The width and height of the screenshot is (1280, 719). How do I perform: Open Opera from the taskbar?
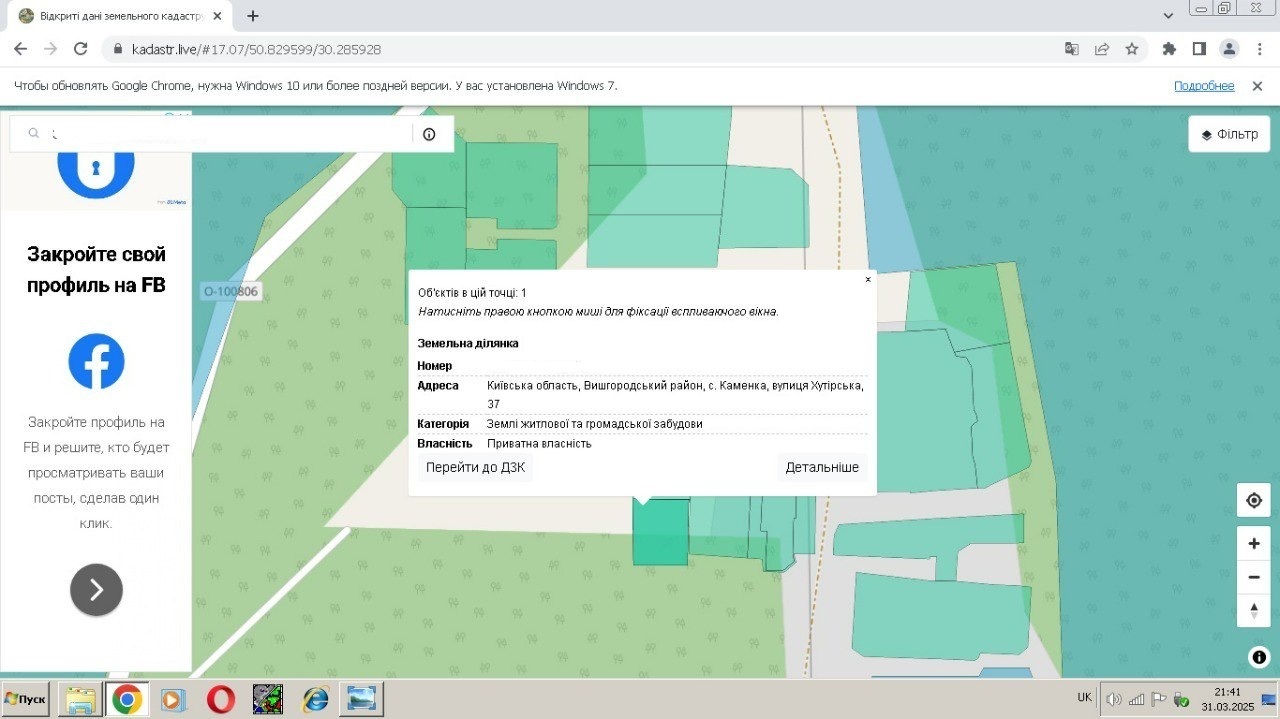tap(220, 699)
